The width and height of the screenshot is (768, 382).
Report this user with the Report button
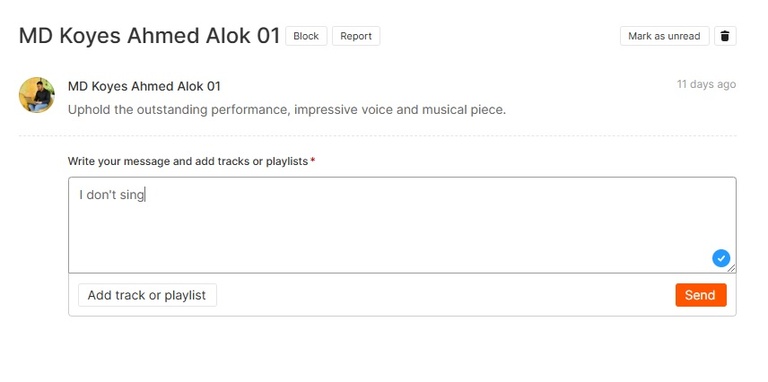356,36
